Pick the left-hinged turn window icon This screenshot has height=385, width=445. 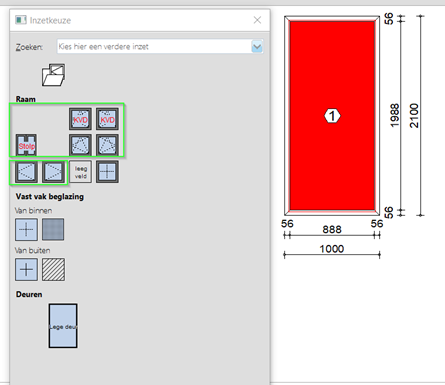pyautogui.click(x=26, y=172)
